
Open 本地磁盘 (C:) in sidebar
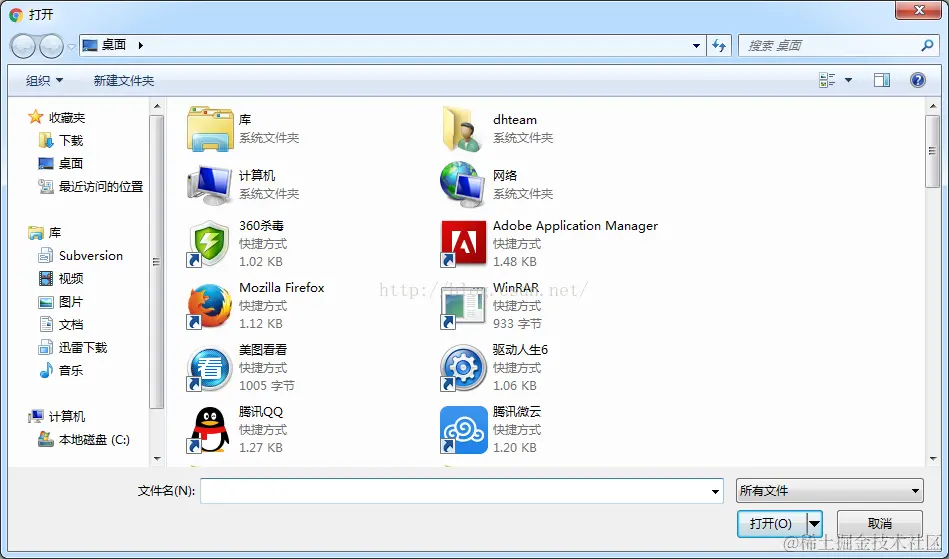(x=84, y=440)
